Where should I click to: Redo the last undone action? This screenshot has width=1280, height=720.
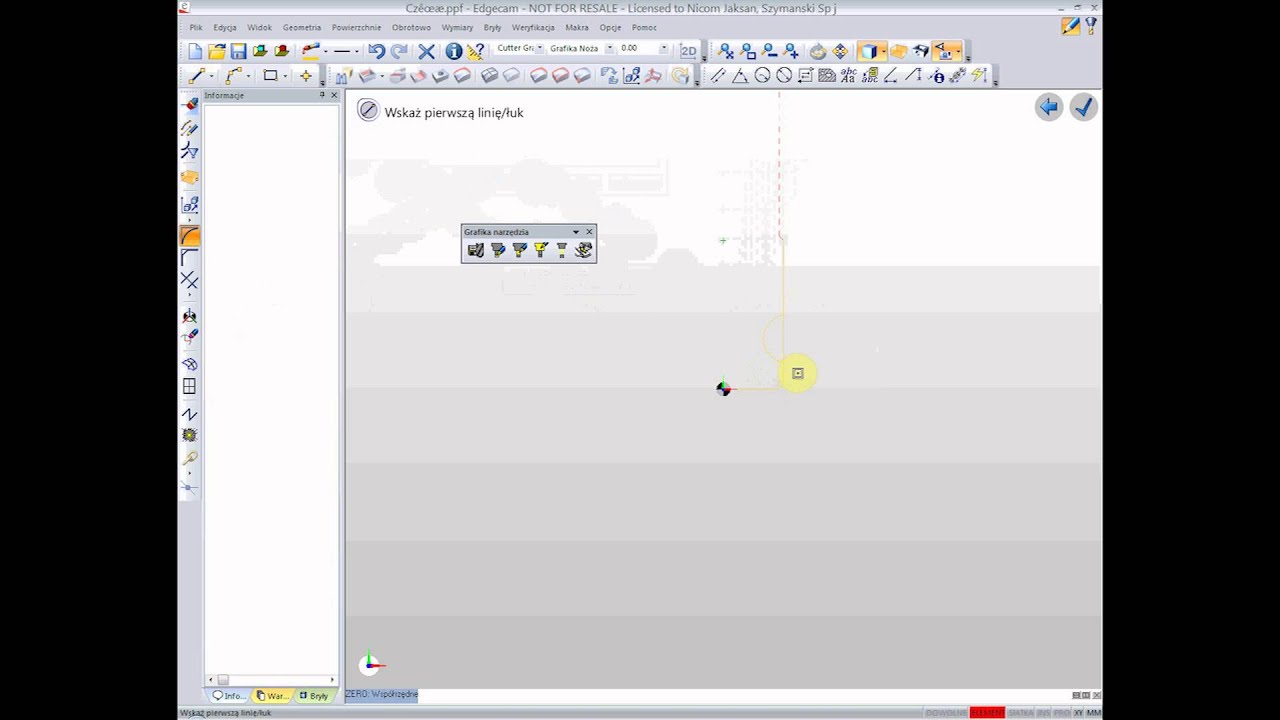(399, 51)
